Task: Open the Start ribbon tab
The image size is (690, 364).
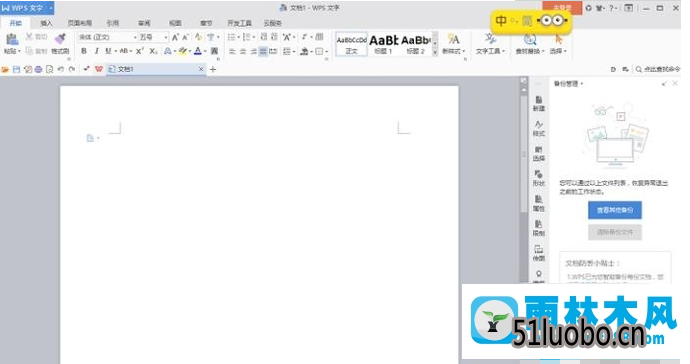Action: [16, 23]
